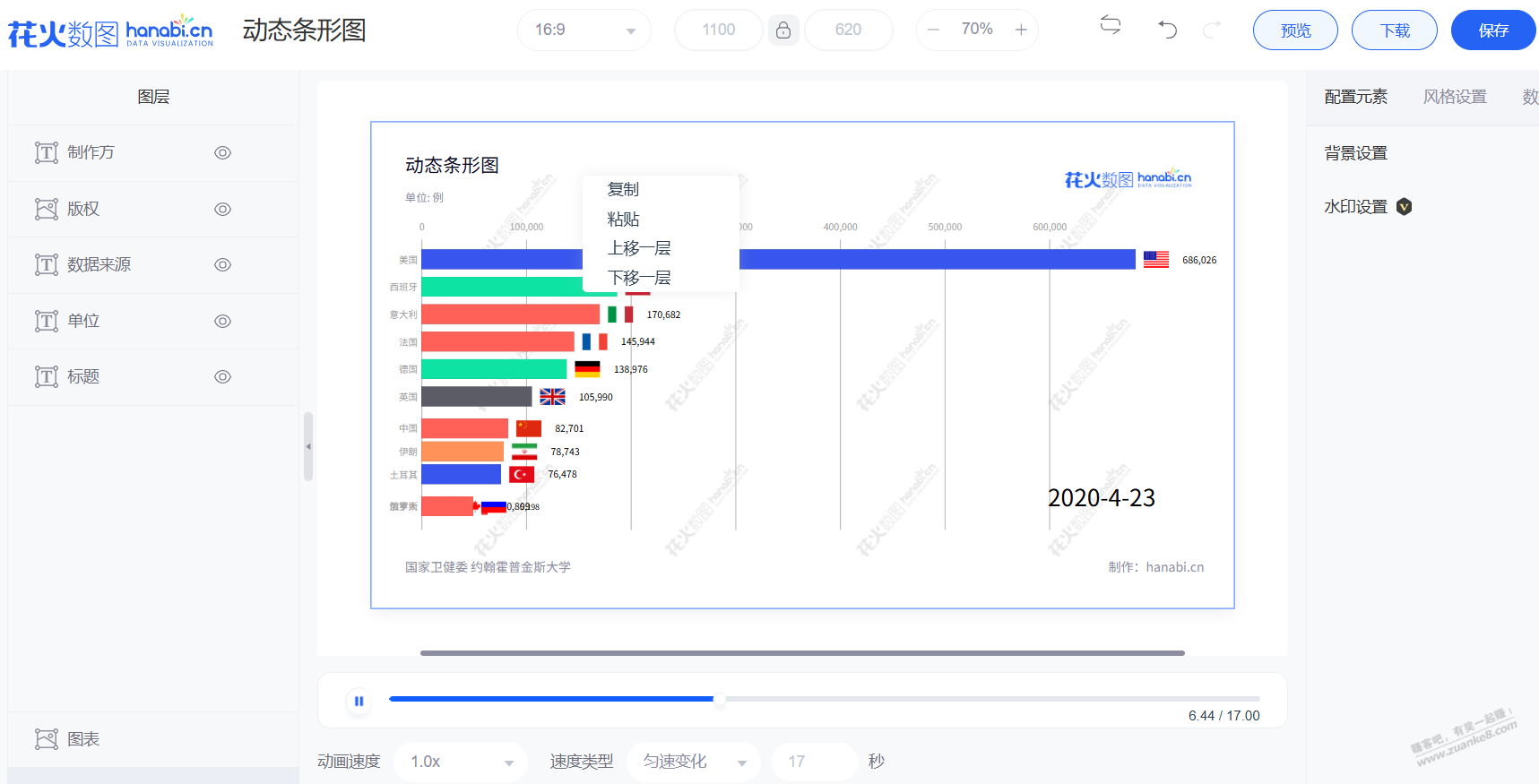Open the 1.0x animation speed dropdown
Screen dimensions: 1539x784
tap(460, 762)
